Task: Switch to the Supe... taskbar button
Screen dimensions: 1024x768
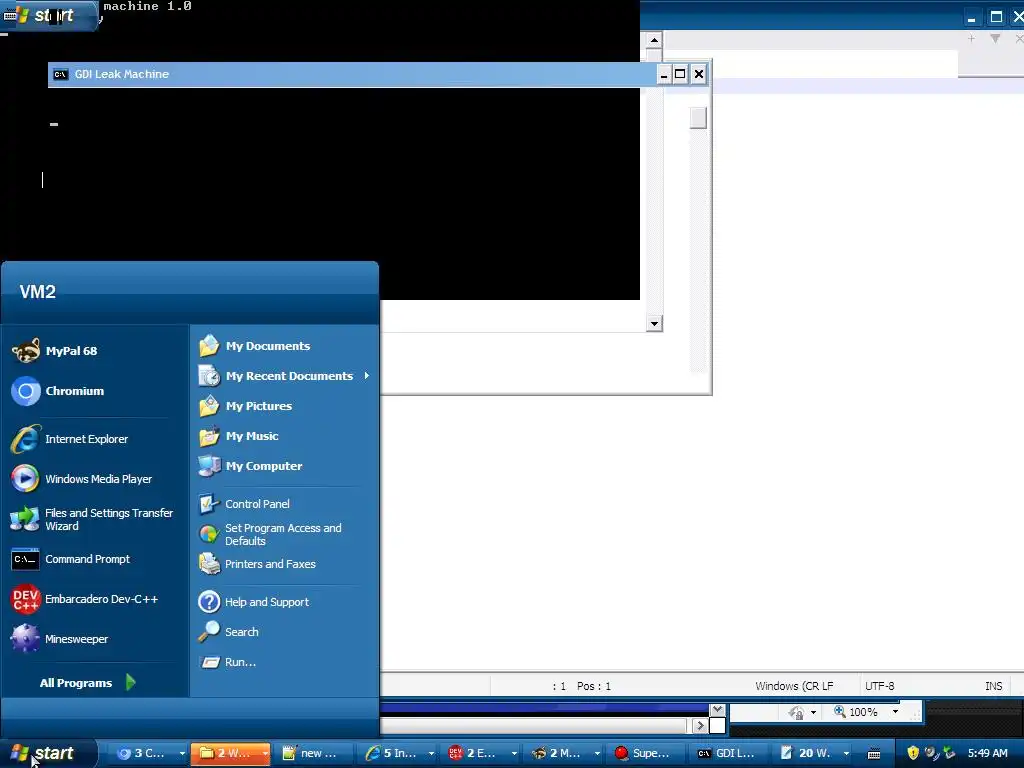Action: pos(647,753)
